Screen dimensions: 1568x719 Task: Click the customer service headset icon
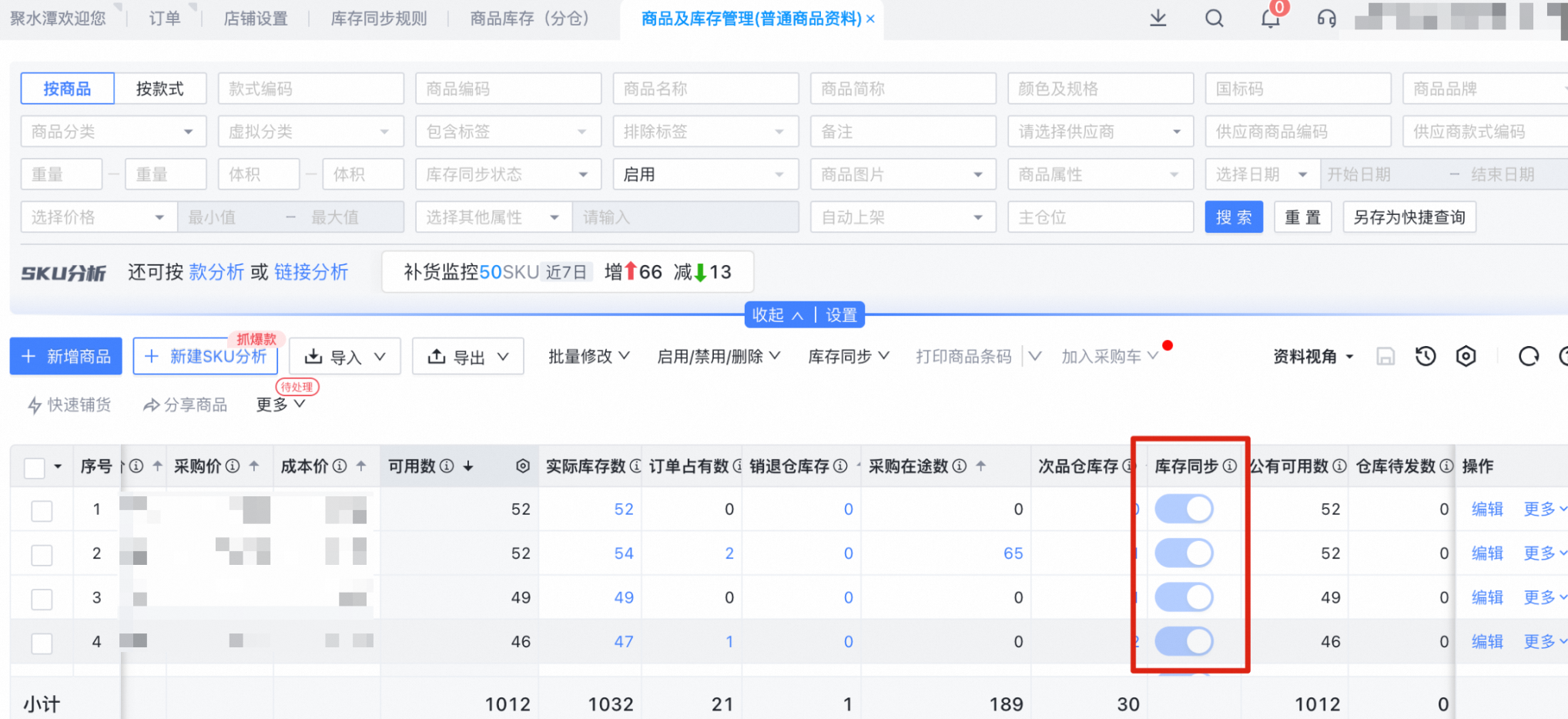(1326, 18)
